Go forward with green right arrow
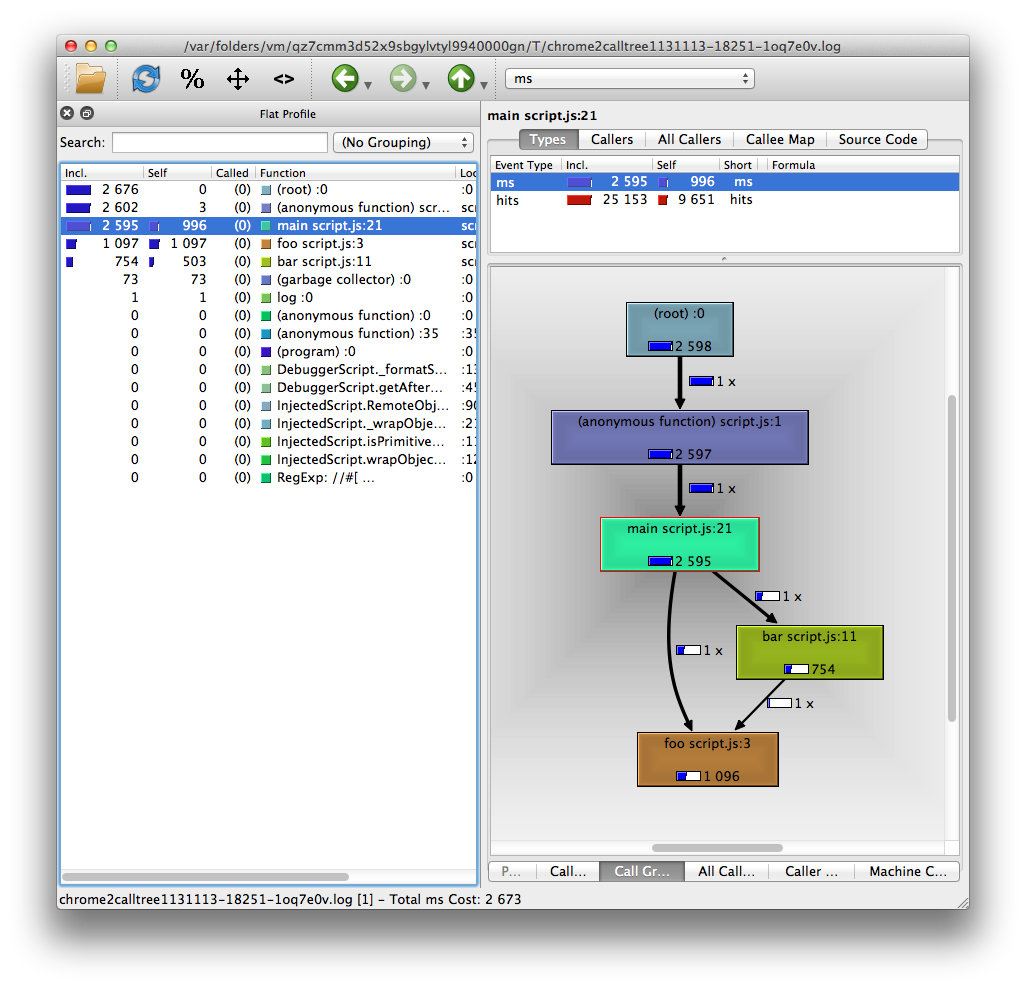1026x988 pixels. tap(402, 79)
